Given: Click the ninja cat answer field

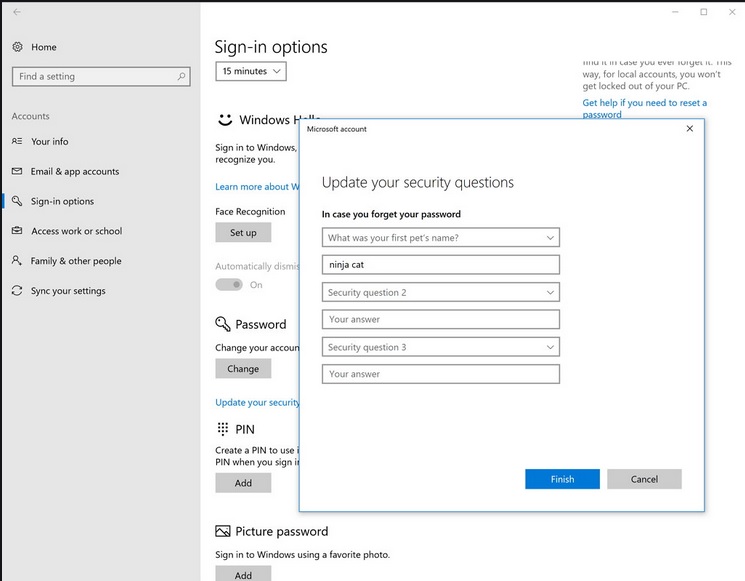Looking at the screenshot, I should click(x=440, y=265).
